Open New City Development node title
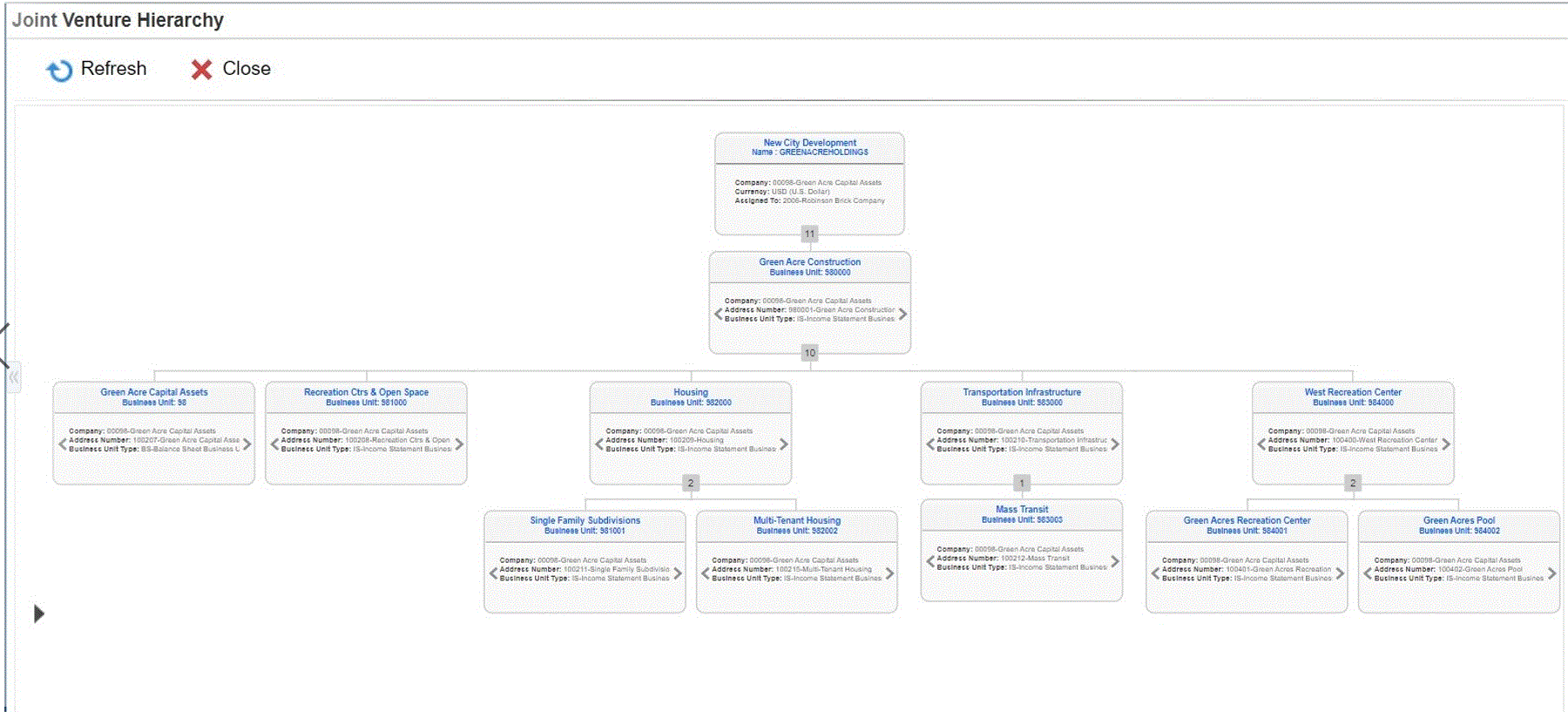The image size is (1568, 725). pos(810,142)
